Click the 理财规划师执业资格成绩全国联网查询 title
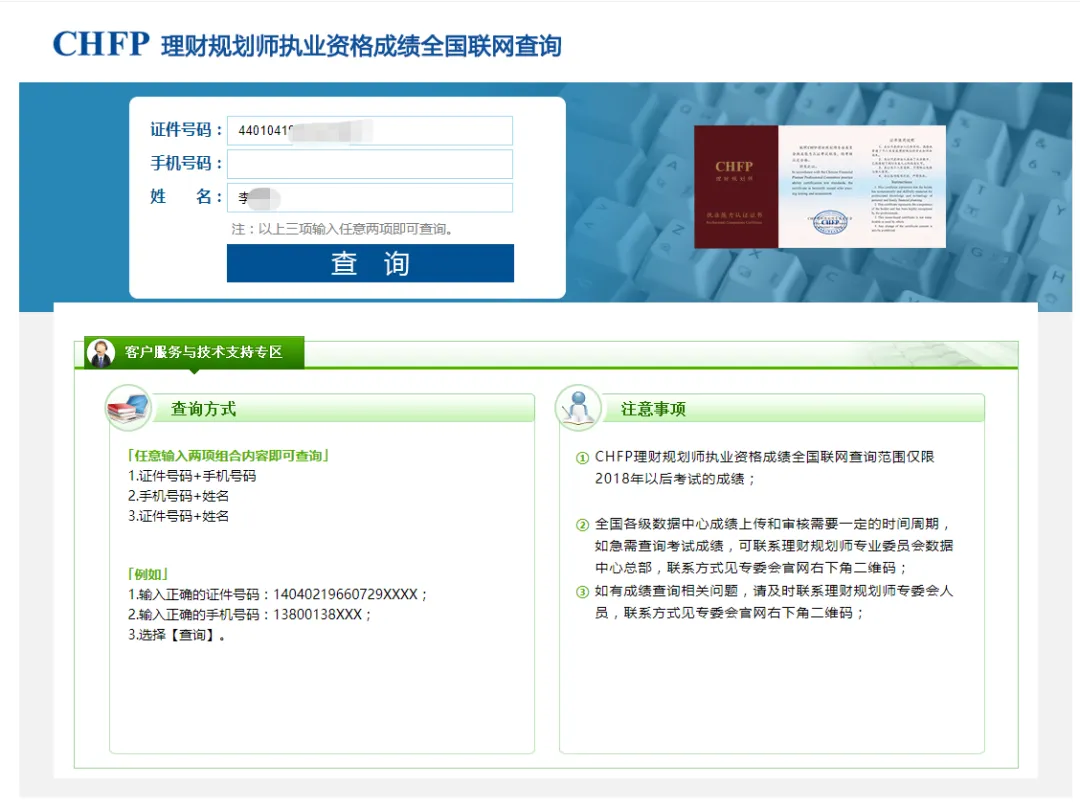 tap(361, 46)
